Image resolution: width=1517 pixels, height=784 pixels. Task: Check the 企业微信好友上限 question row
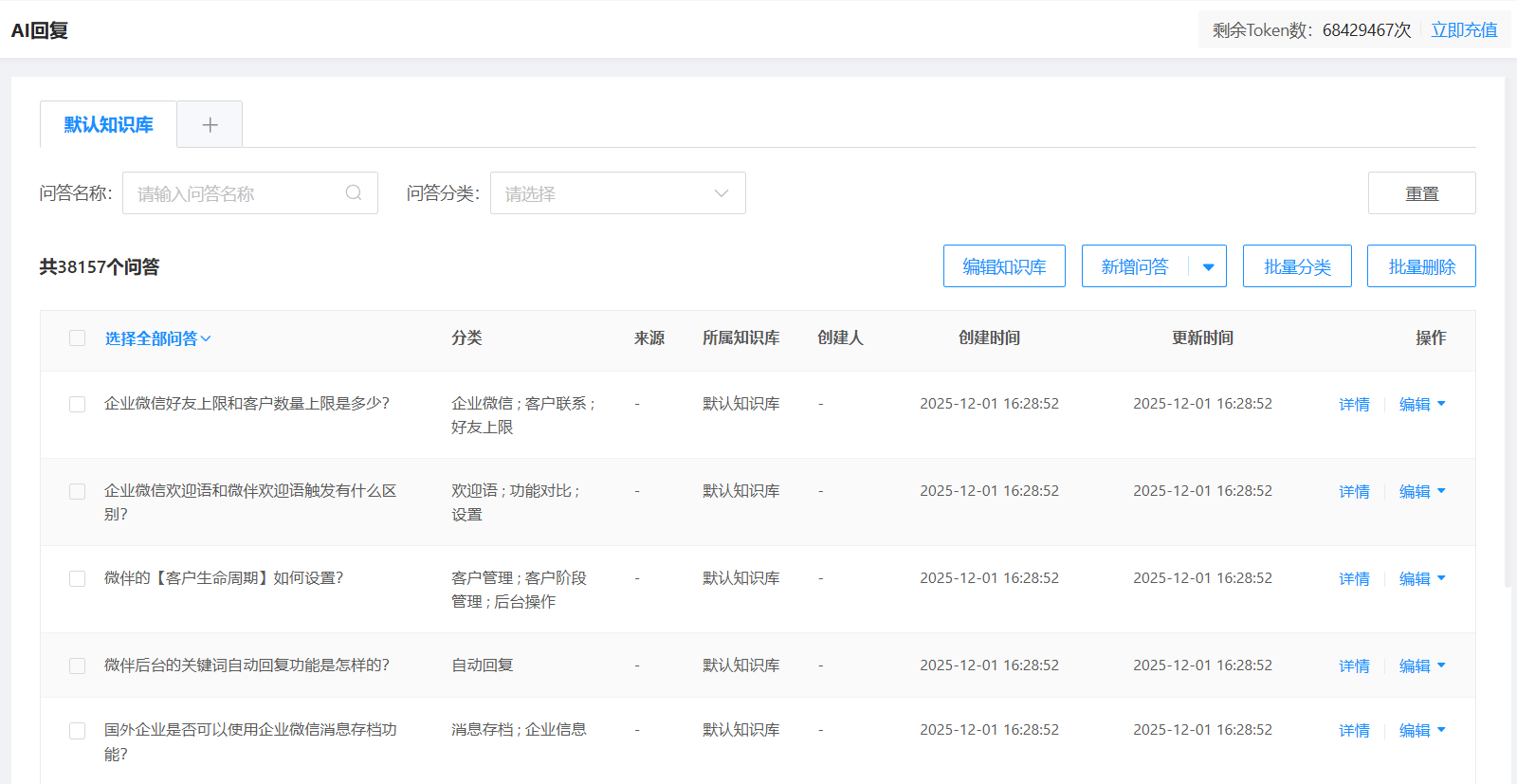[x=78, y=404]
